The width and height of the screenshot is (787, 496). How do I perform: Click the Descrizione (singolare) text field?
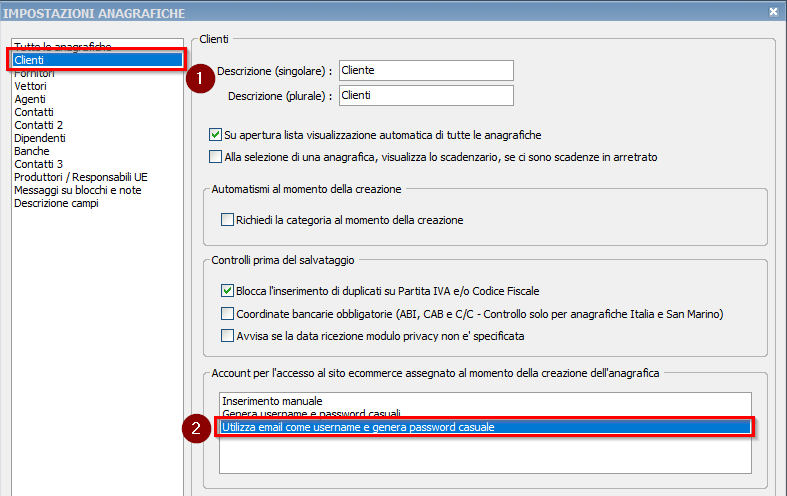tap(426, 70)
